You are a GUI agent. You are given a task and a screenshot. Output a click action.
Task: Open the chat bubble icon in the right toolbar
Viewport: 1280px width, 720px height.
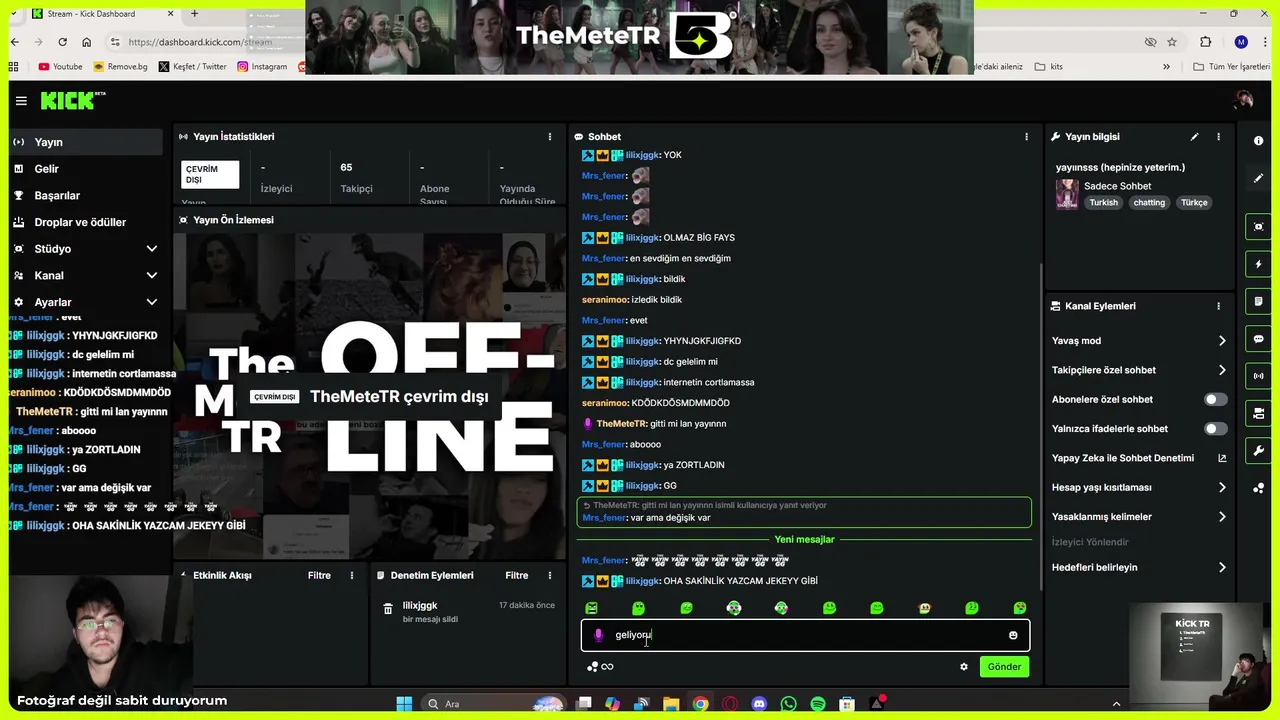(x=1258, y=339)
